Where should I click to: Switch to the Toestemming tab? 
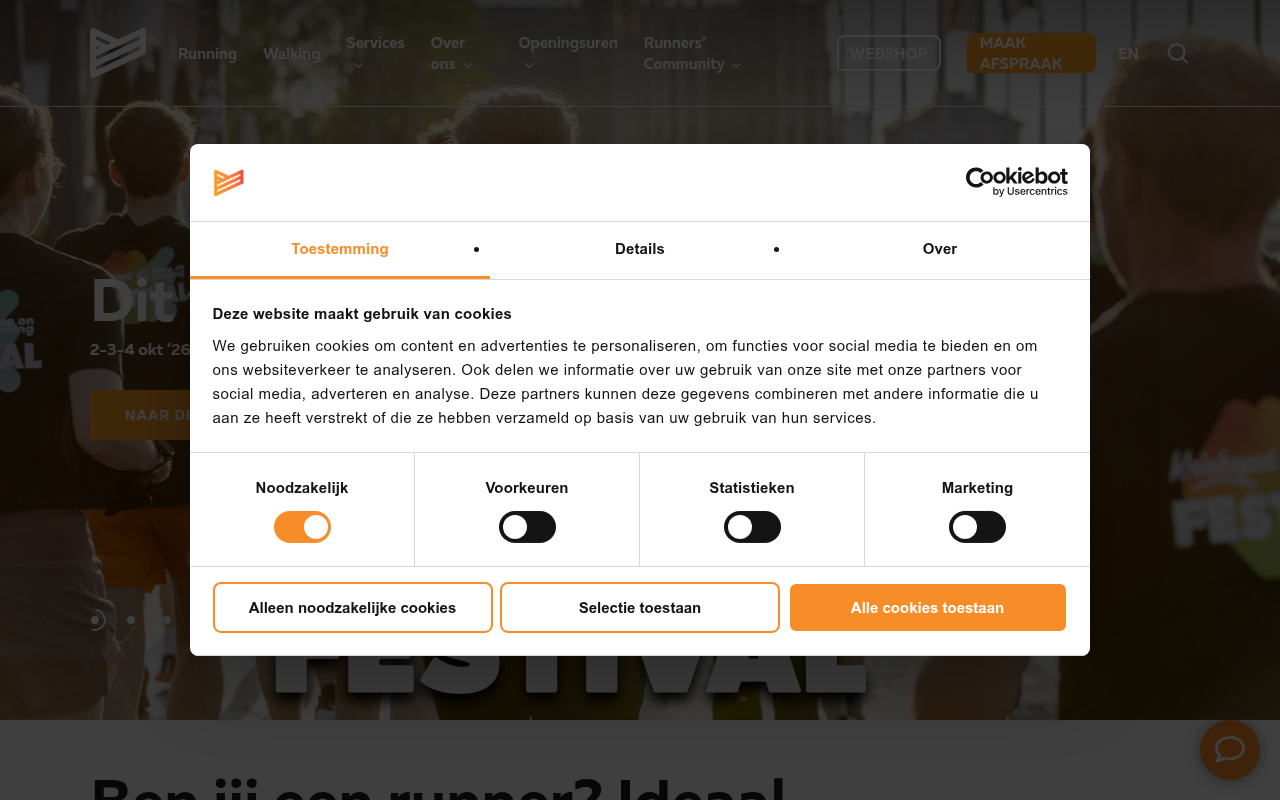click(340, 249)
